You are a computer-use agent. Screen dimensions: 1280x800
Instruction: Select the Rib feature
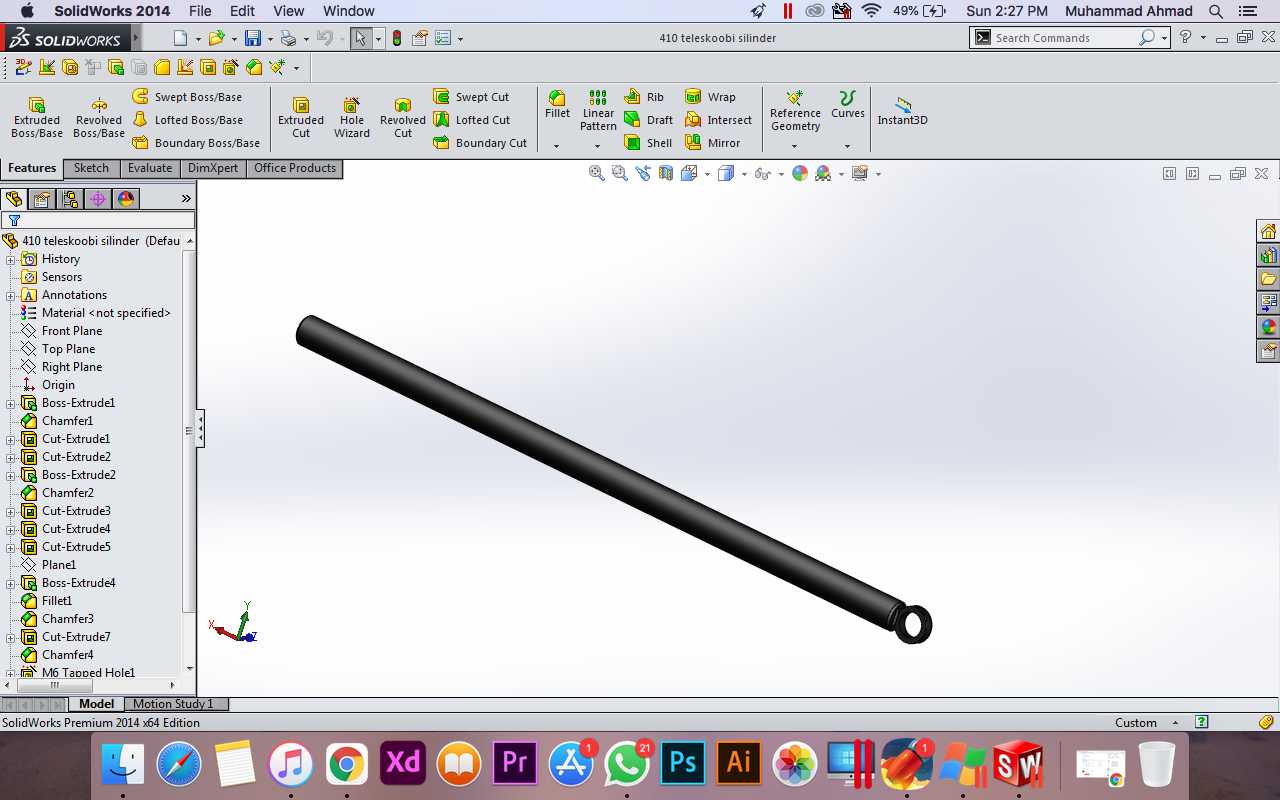tap(644, 97)
